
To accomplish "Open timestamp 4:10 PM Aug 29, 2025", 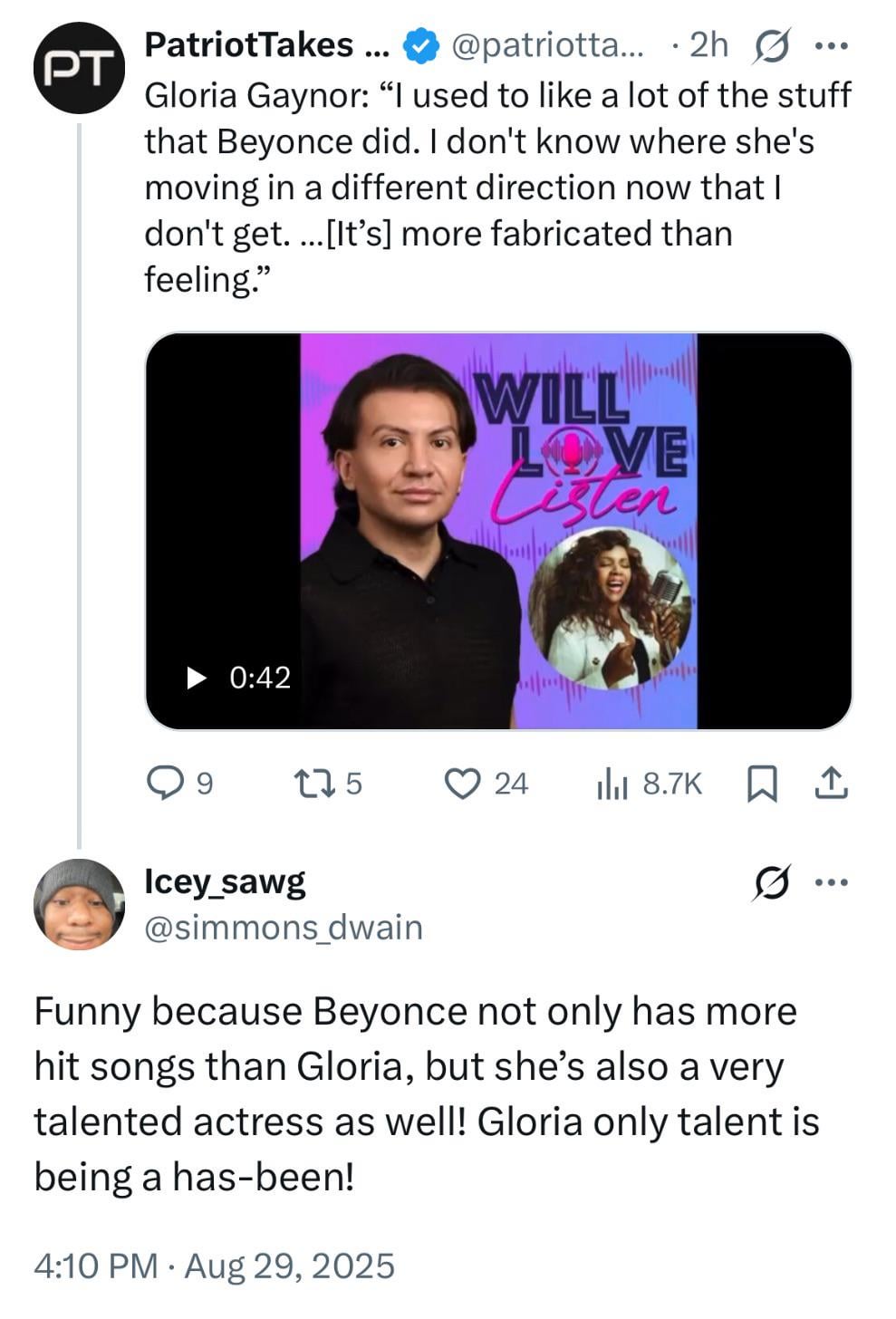I will click(x=214, y=1265).
